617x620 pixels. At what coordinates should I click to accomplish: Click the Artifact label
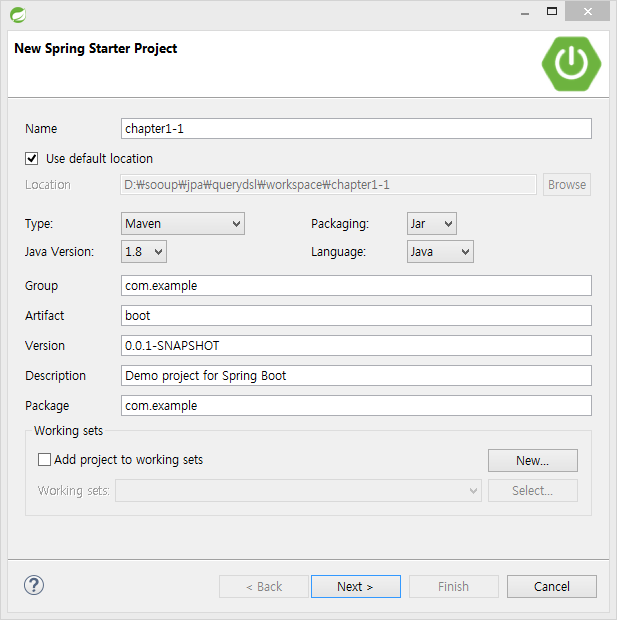[44, 316]
